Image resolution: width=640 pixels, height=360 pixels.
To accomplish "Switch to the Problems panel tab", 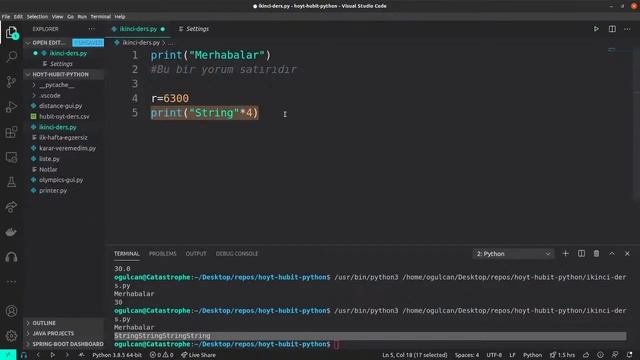I will (x=162, y=253).
